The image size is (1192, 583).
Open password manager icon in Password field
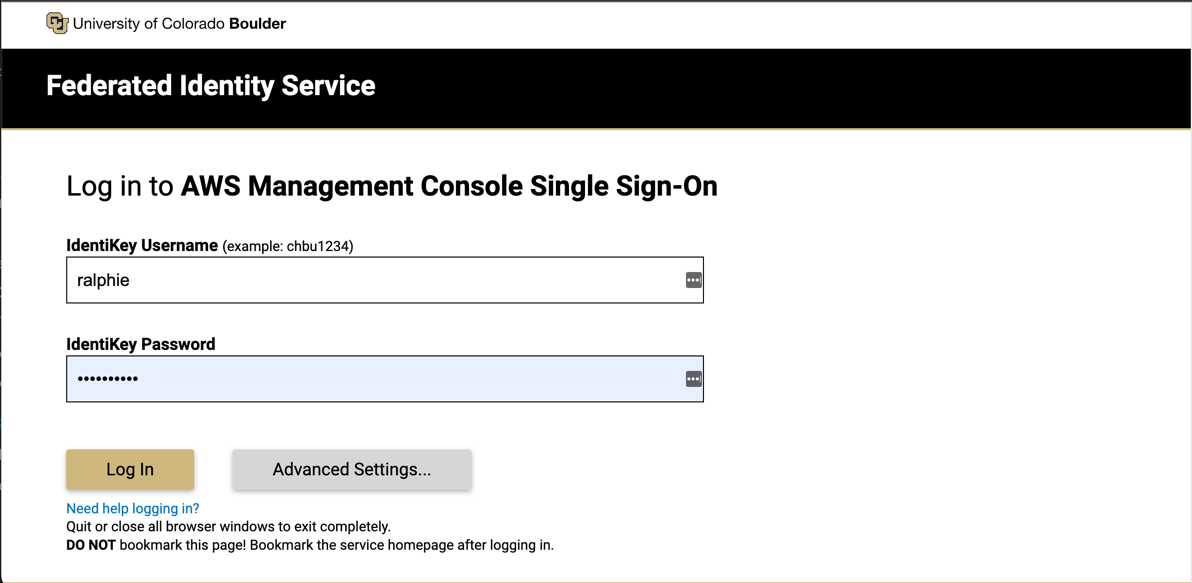[x=693, y=379]
